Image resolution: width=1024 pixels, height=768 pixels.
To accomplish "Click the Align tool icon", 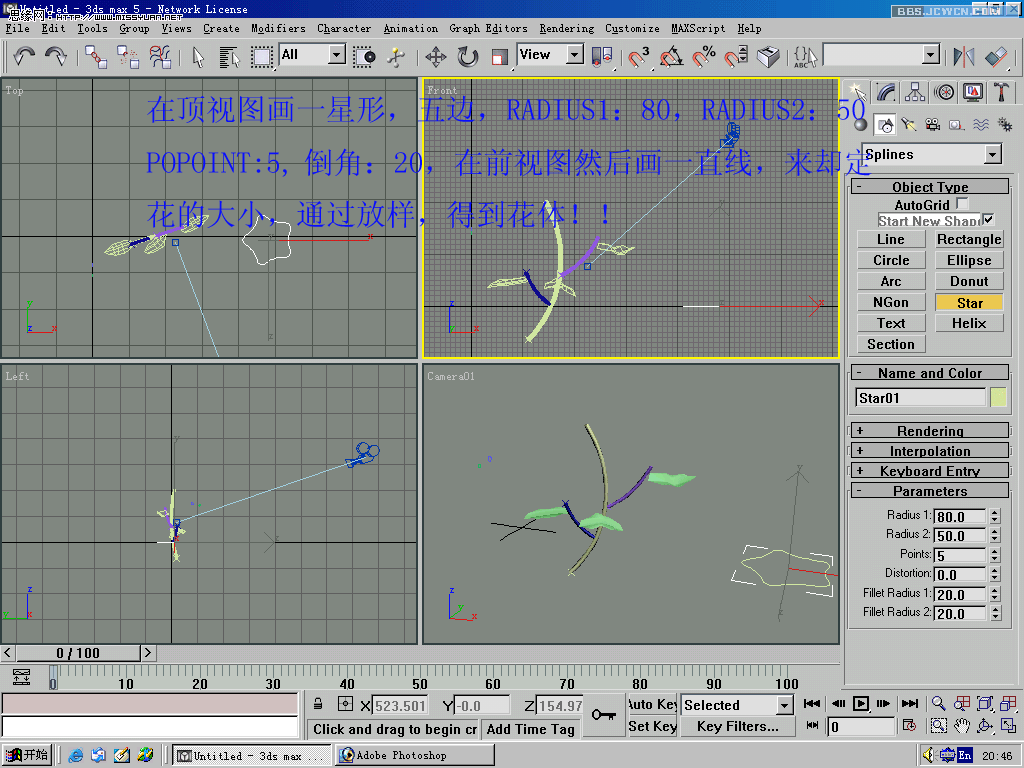I will (996, 57).
